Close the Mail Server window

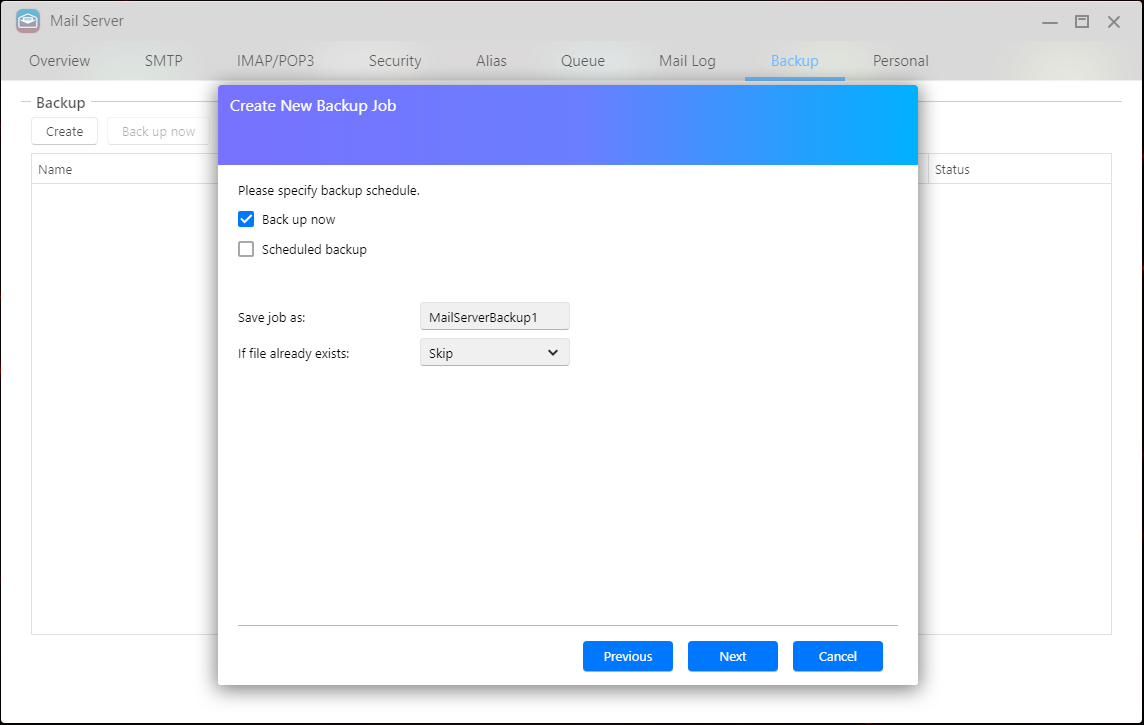pos(1113,21)
